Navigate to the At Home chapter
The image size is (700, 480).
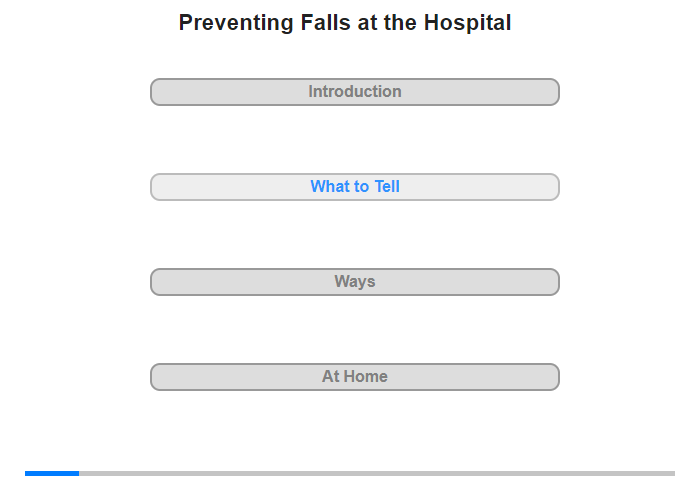[355, 377]
